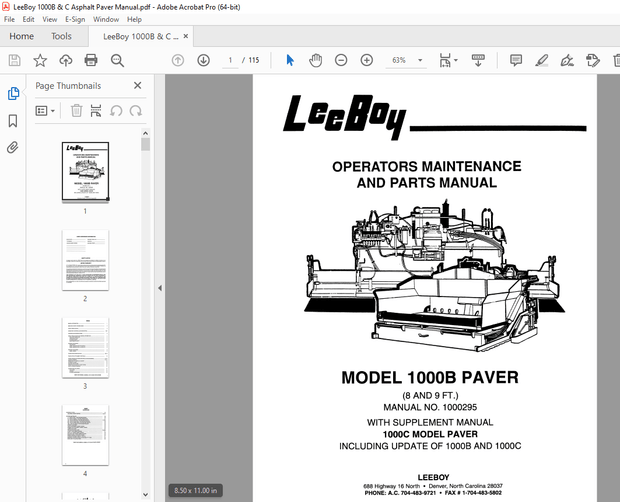Add a sticky note comment

[516, 60]
